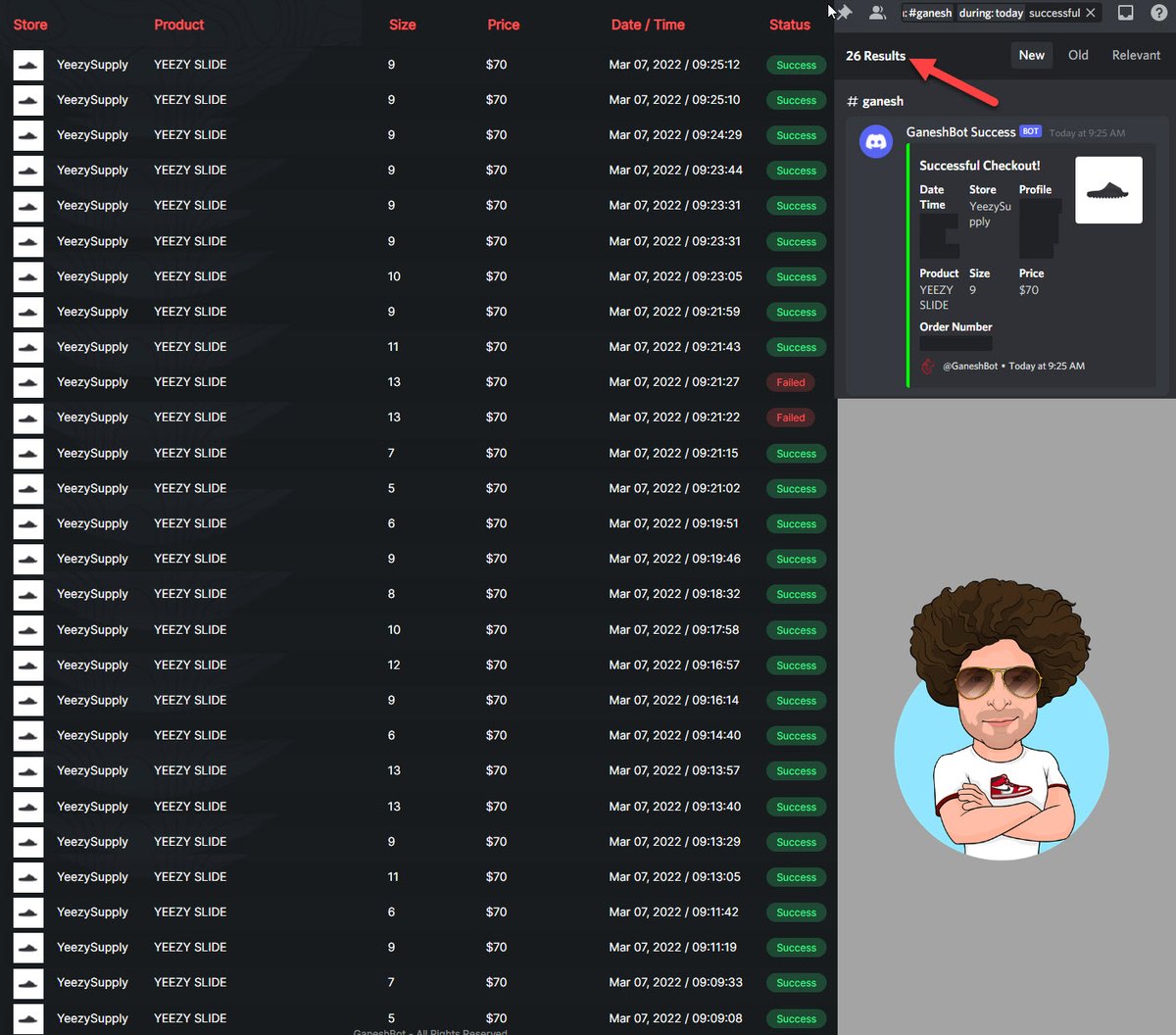Click the Failed status badge
The width and height of the screenshot is (1176, 1035).
(x=790, y=382)
